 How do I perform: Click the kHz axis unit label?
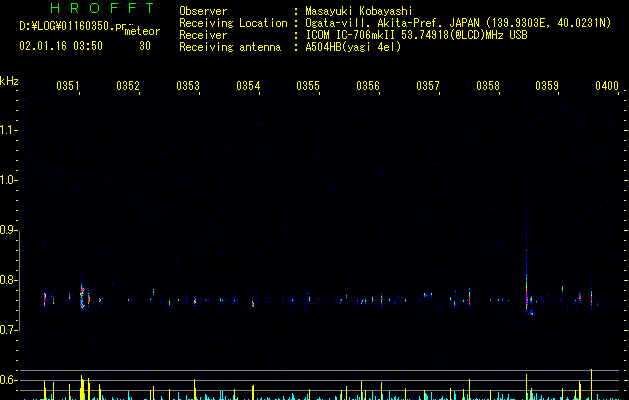[9, 81]
